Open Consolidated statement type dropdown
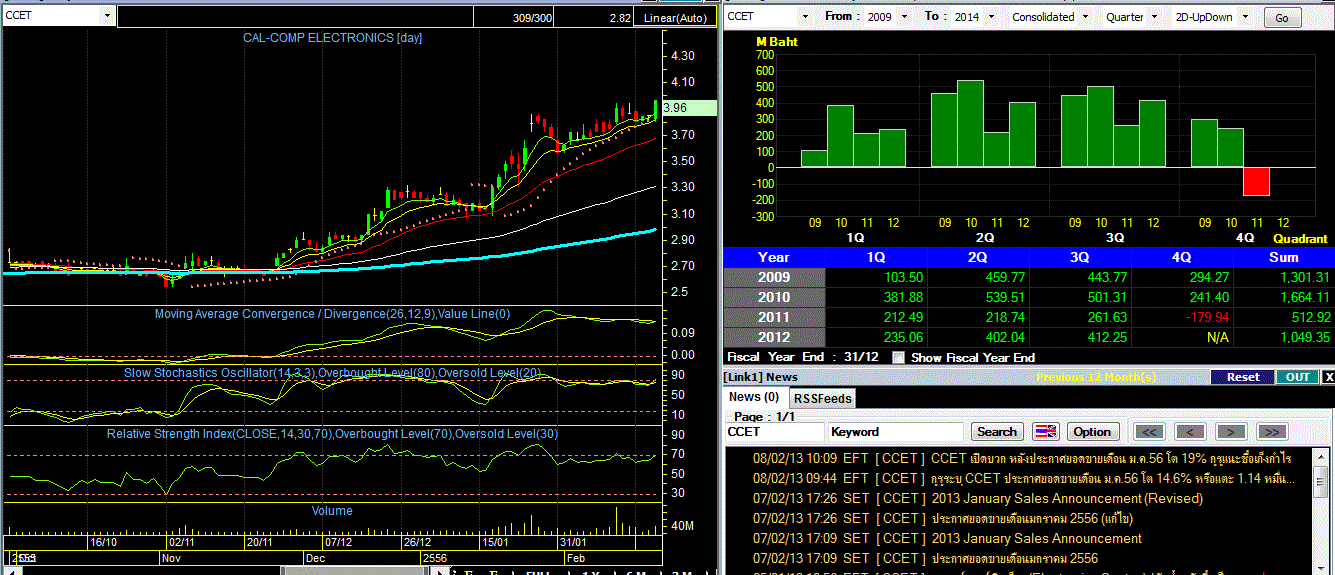This screenshot has height=575, width=1335. tap(1084, 17)
